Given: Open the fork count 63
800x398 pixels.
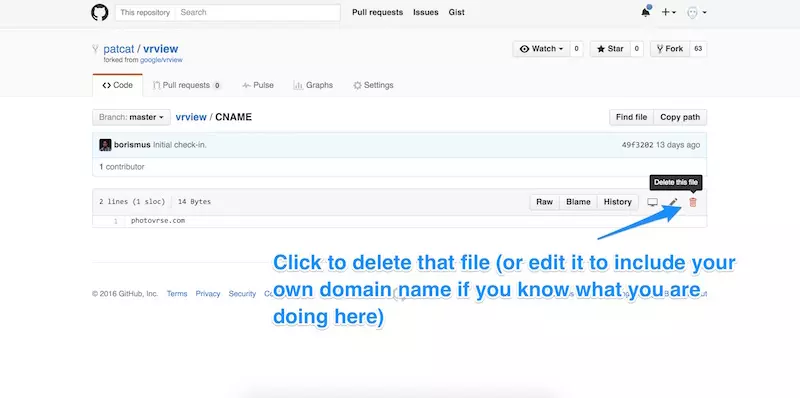Looking at the screenshot, I should pyautogui.click(x=698, y=49).
